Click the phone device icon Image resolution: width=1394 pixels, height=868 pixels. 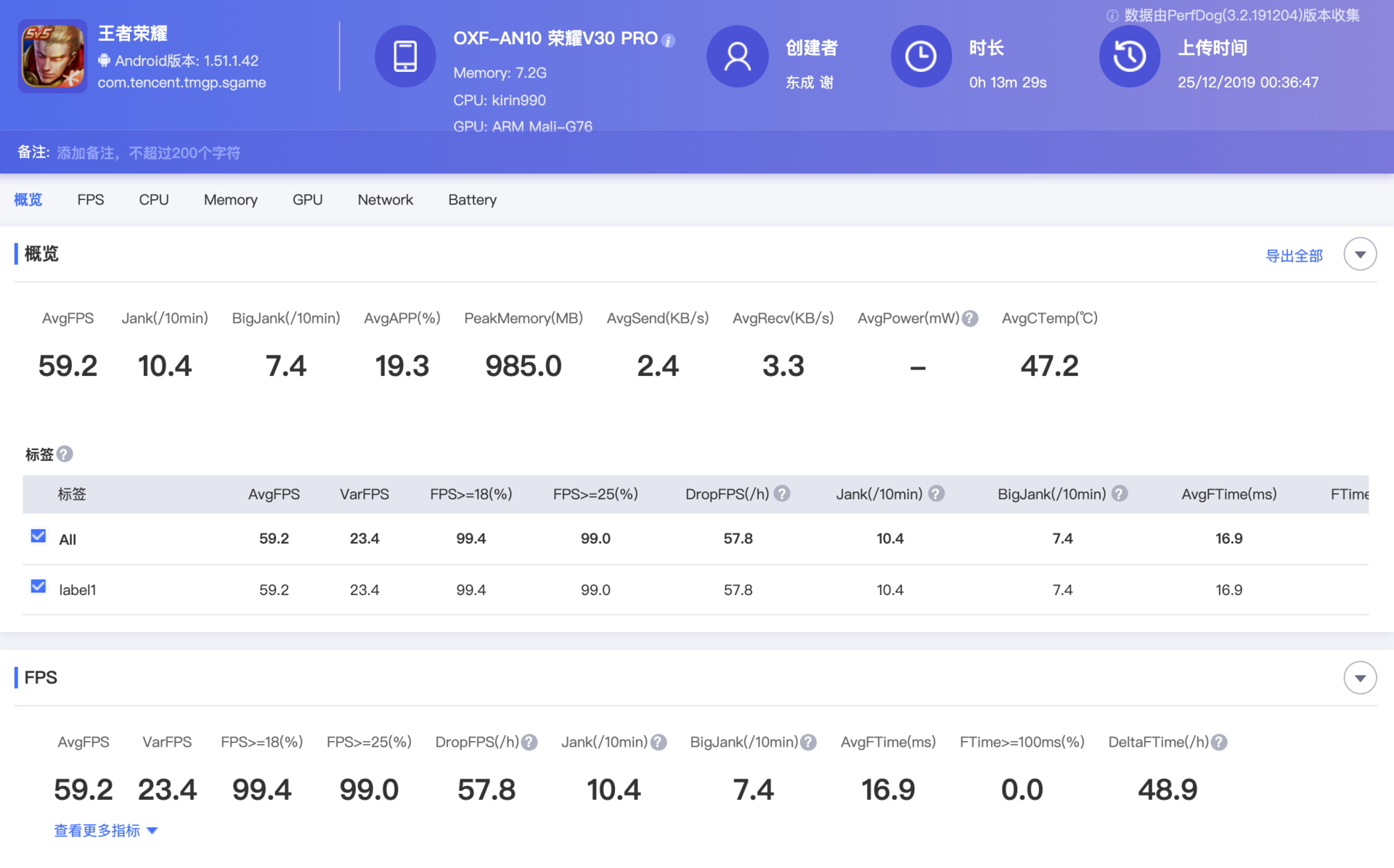click(x=404, y=56)
